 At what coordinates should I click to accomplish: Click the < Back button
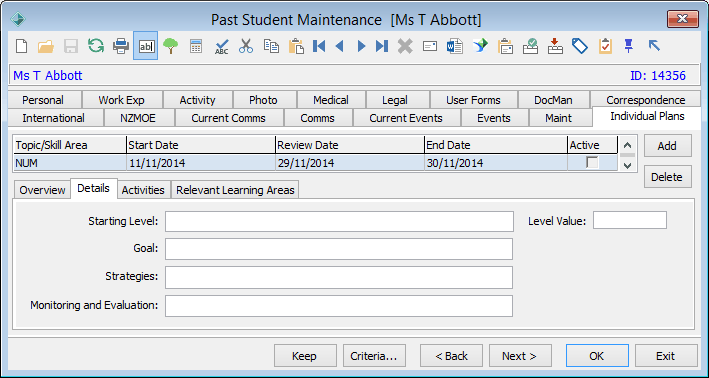coord(451,356)
